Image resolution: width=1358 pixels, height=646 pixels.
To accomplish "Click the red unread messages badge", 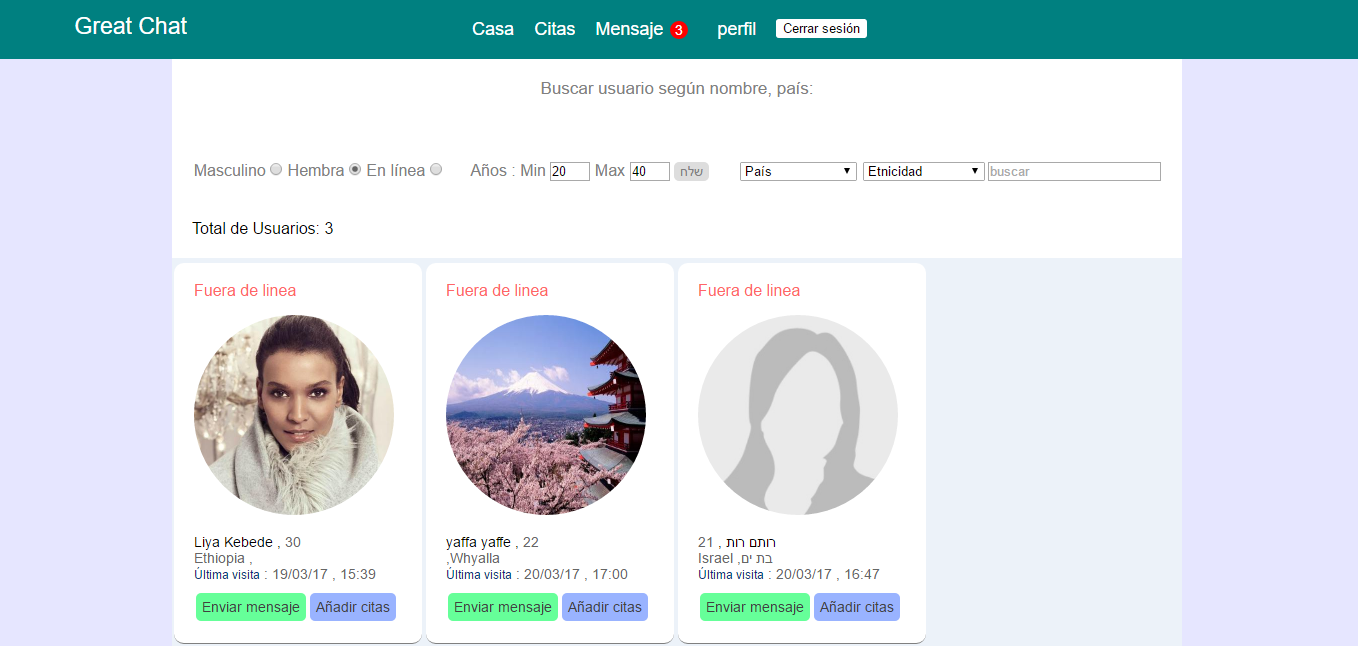I will (679, 30).
